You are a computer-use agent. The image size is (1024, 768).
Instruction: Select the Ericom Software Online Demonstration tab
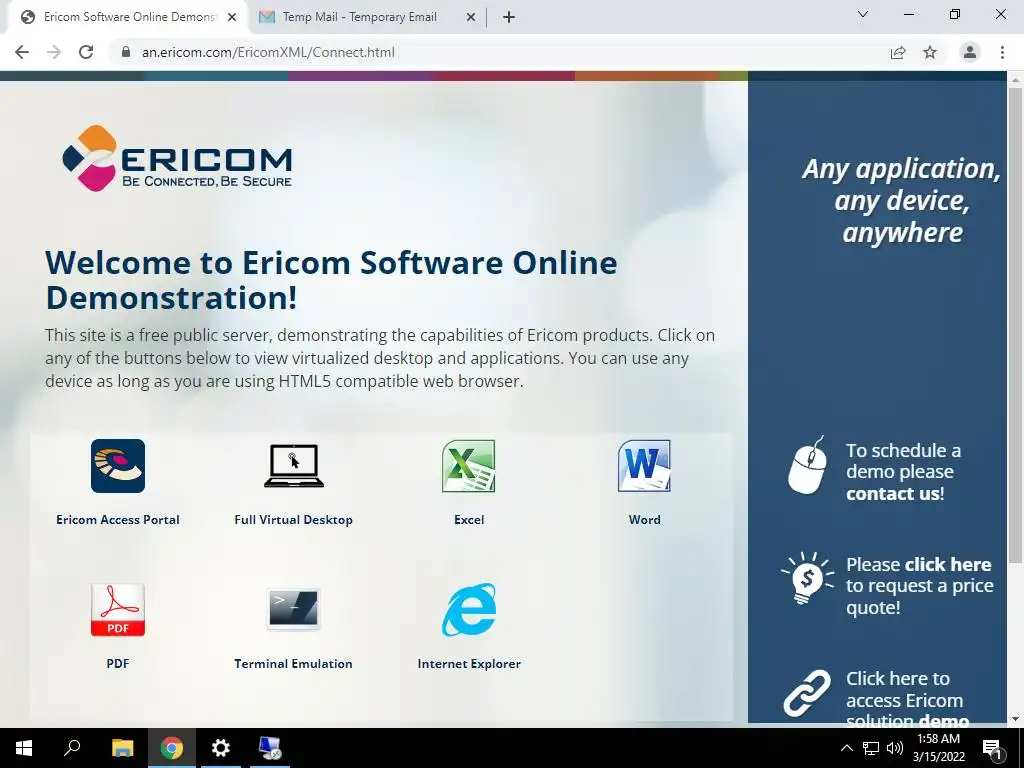pyautogui.click(x=127, y=17)
